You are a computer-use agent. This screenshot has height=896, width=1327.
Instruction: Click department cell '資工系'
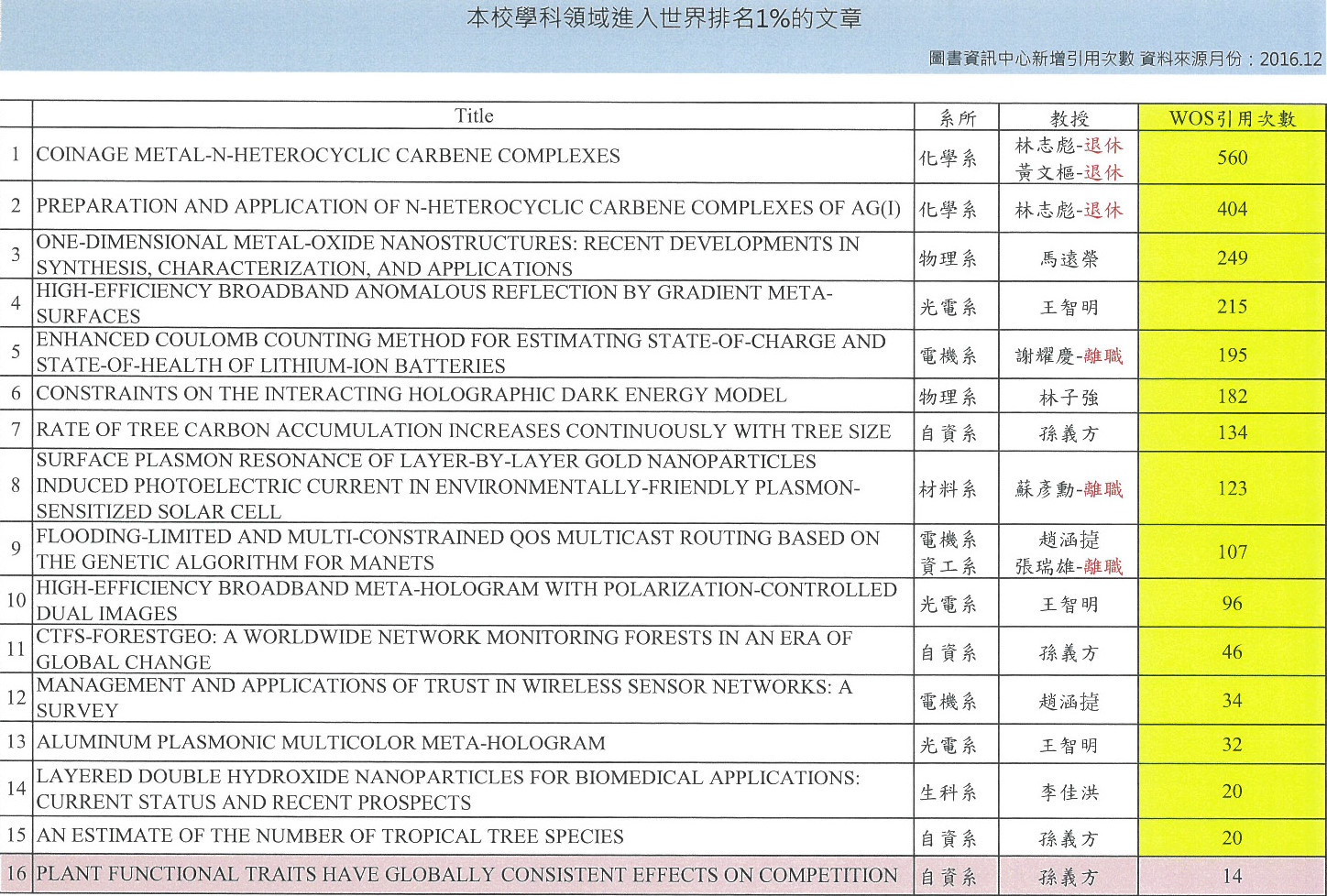pos(948,567)
